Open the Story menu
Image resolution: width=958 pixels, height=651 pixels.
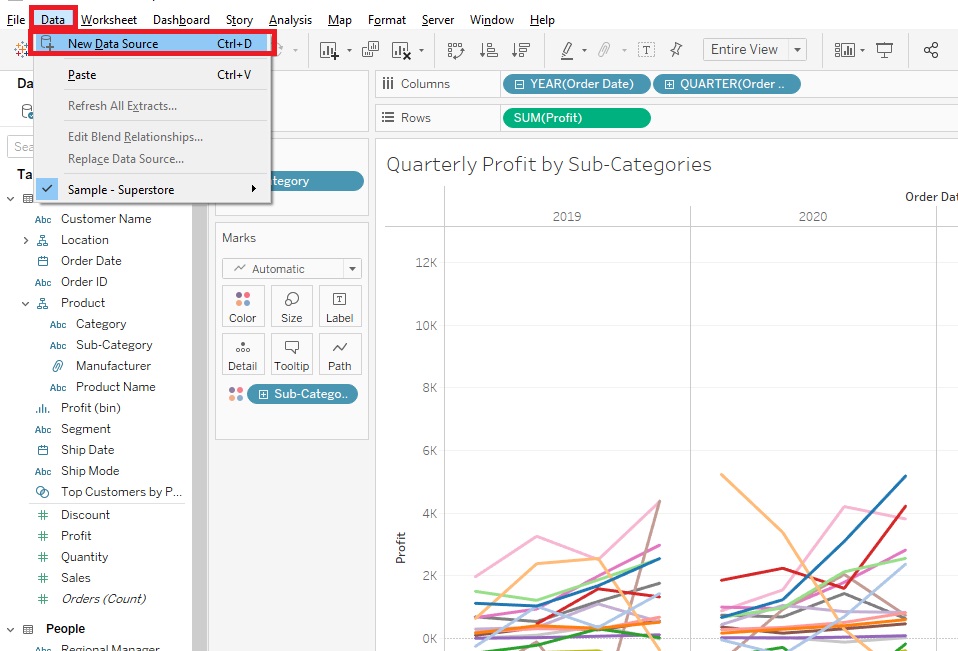coord(239,20)
